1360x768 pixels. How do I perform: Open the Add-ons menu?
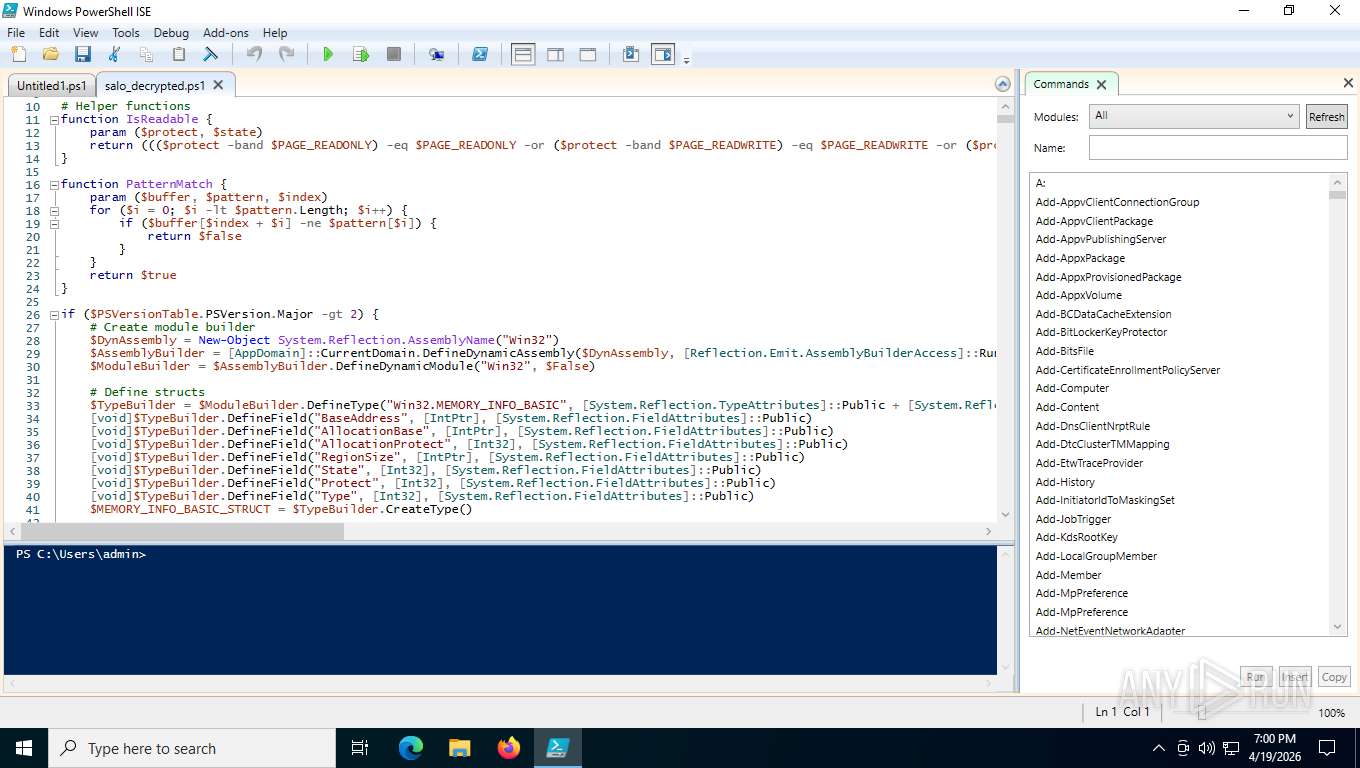pos(226,33)
